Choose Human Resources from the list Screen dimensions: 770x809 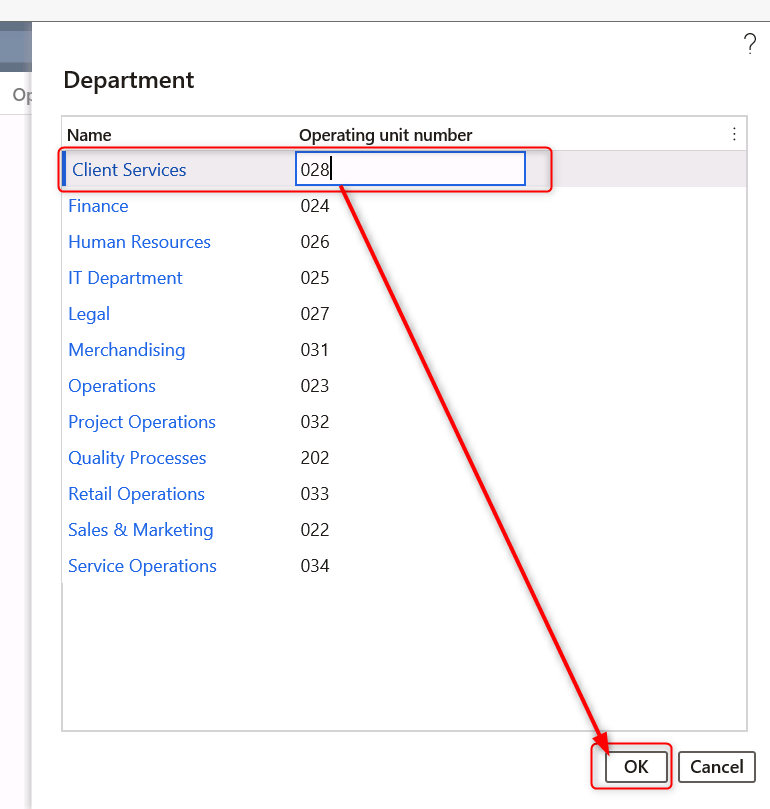[139, 242]
